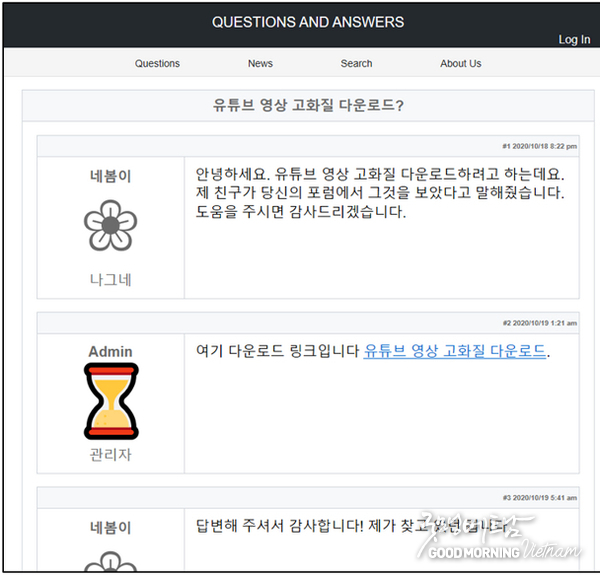
Task: Click the QUESTIONS AND ANSWERS site title
Action: [308, 22]
